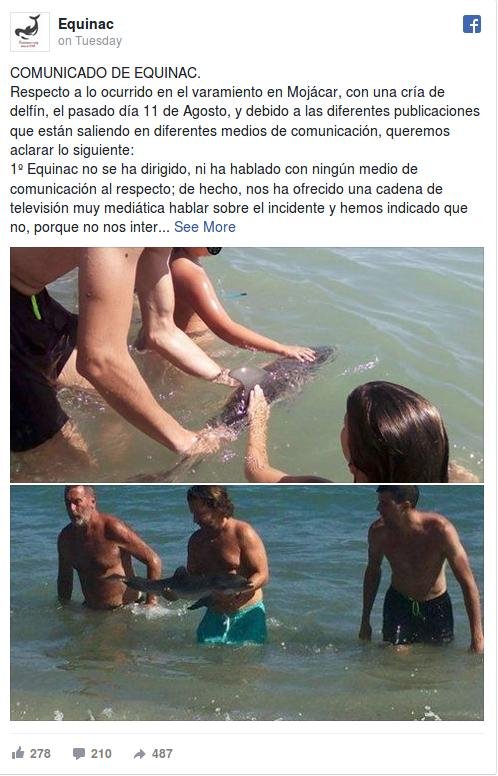Expand the post with See More
The height and width of the screenshot is (776, 498).
204,227
